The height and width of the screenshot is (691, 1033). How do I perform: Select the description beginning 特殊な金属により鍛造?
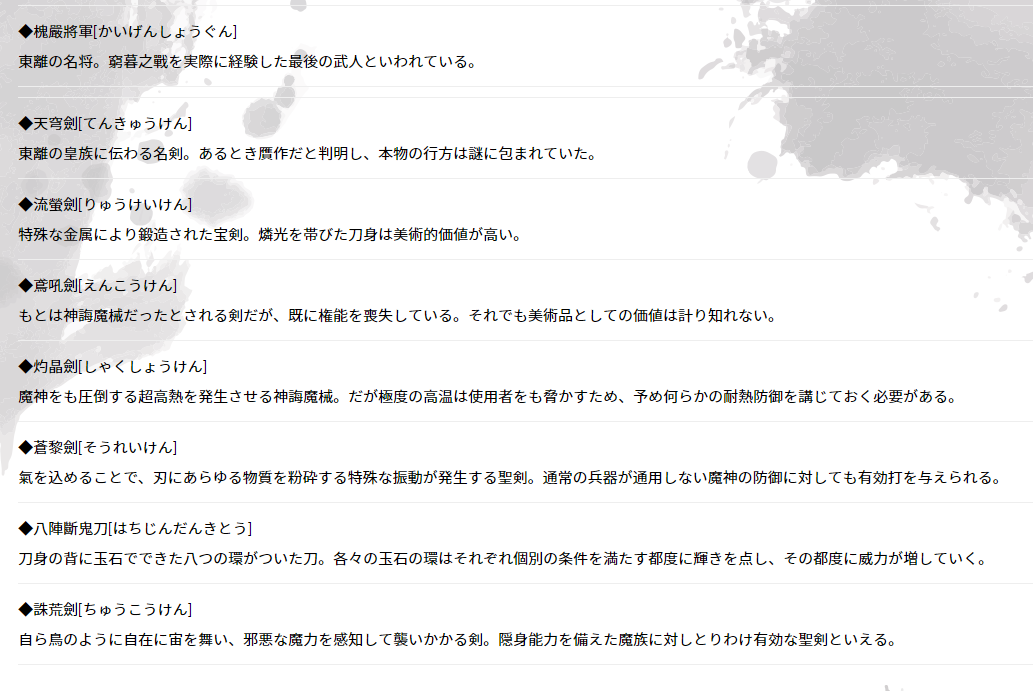tap(269, 235)
